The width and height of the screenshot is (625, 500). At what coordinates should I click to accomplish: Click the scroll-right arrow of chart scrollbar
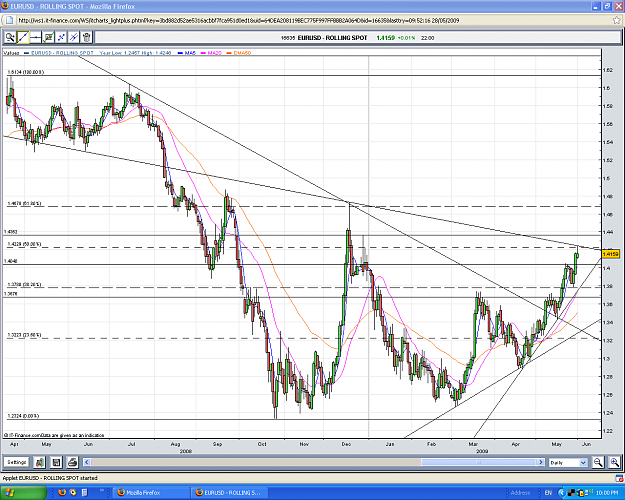click(x=541, y=462)
